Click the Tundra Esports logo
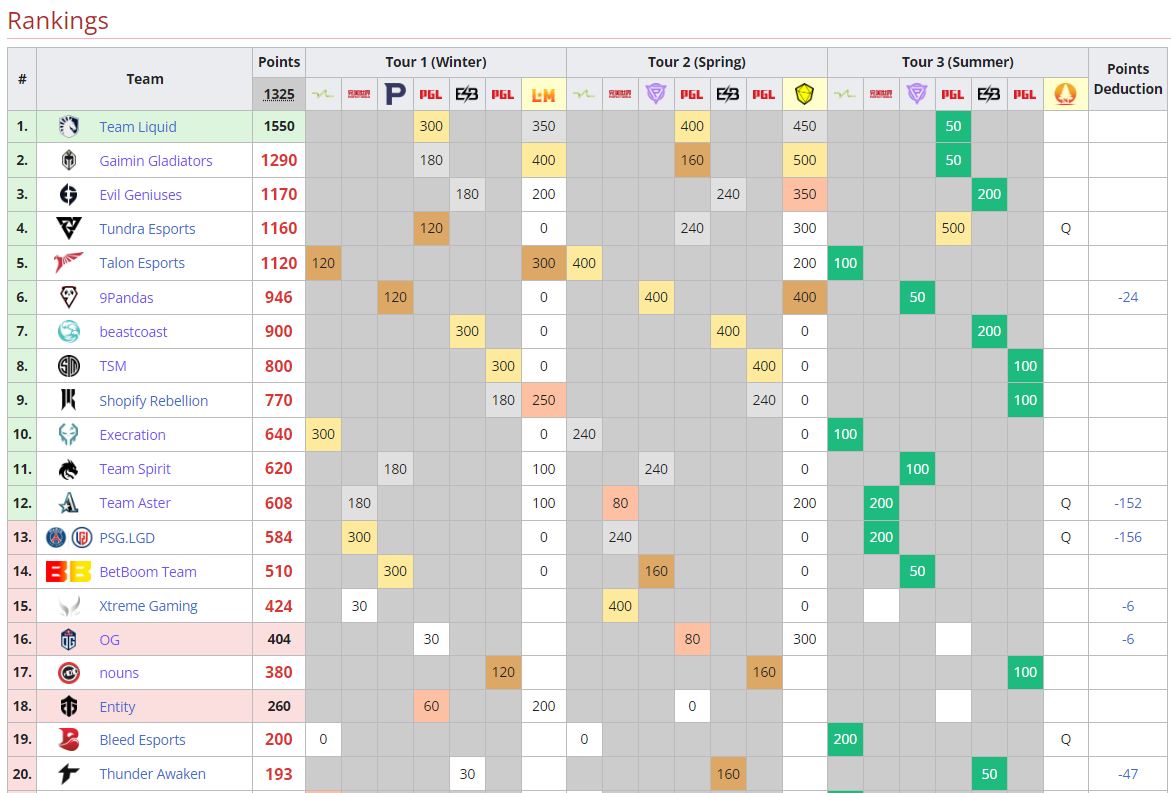1171x793 pixels. [x=69, y=229]
